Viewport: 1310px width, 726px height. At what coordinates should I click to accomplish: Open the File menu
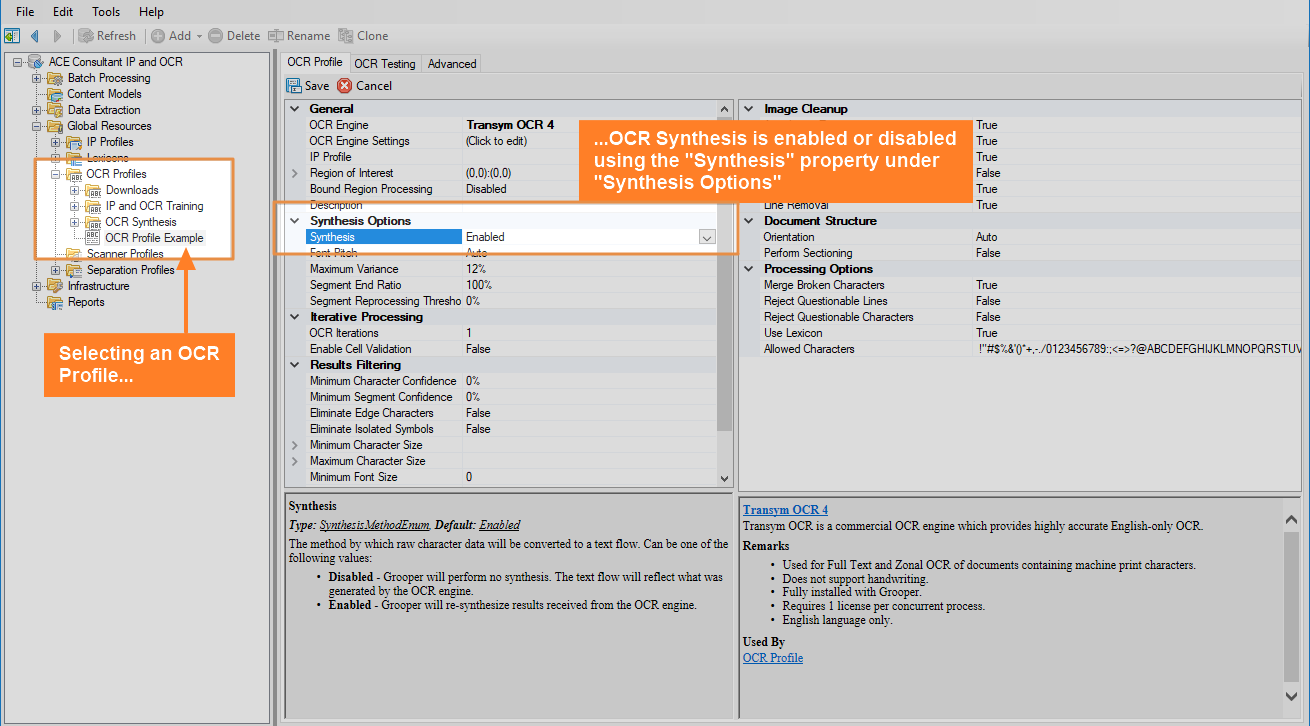point(25,12)
